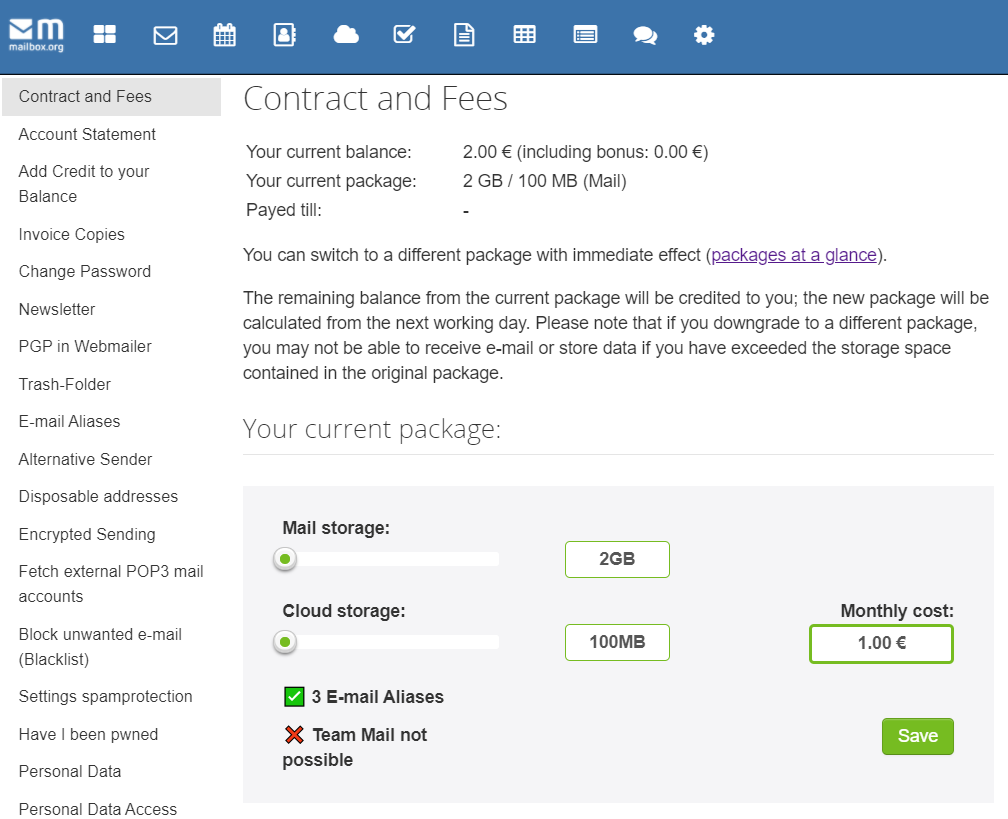The width and height of the screenshot is (1008, 819).
Task: Open the Tasks checkmark icon
Action: point(404,35)
